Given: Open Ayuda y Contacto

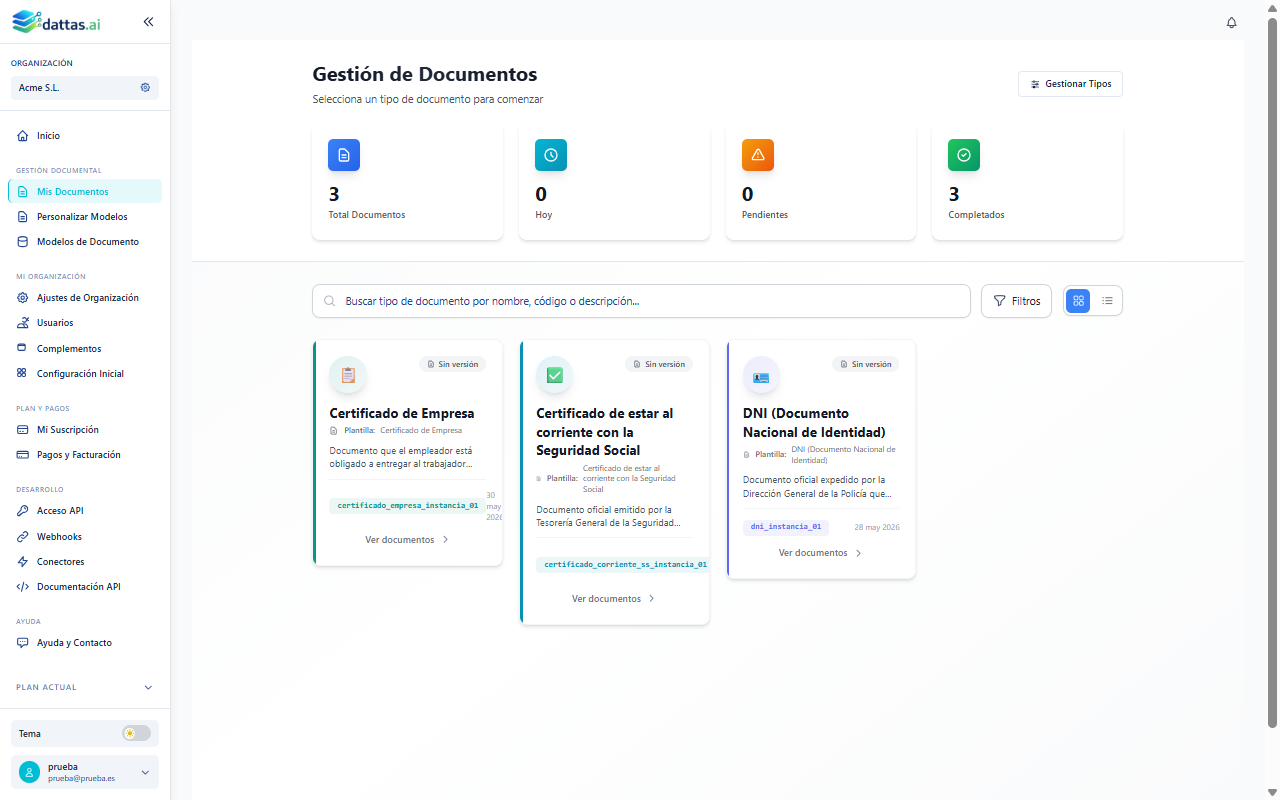Looking at the screenshot, I should [85, 643].
